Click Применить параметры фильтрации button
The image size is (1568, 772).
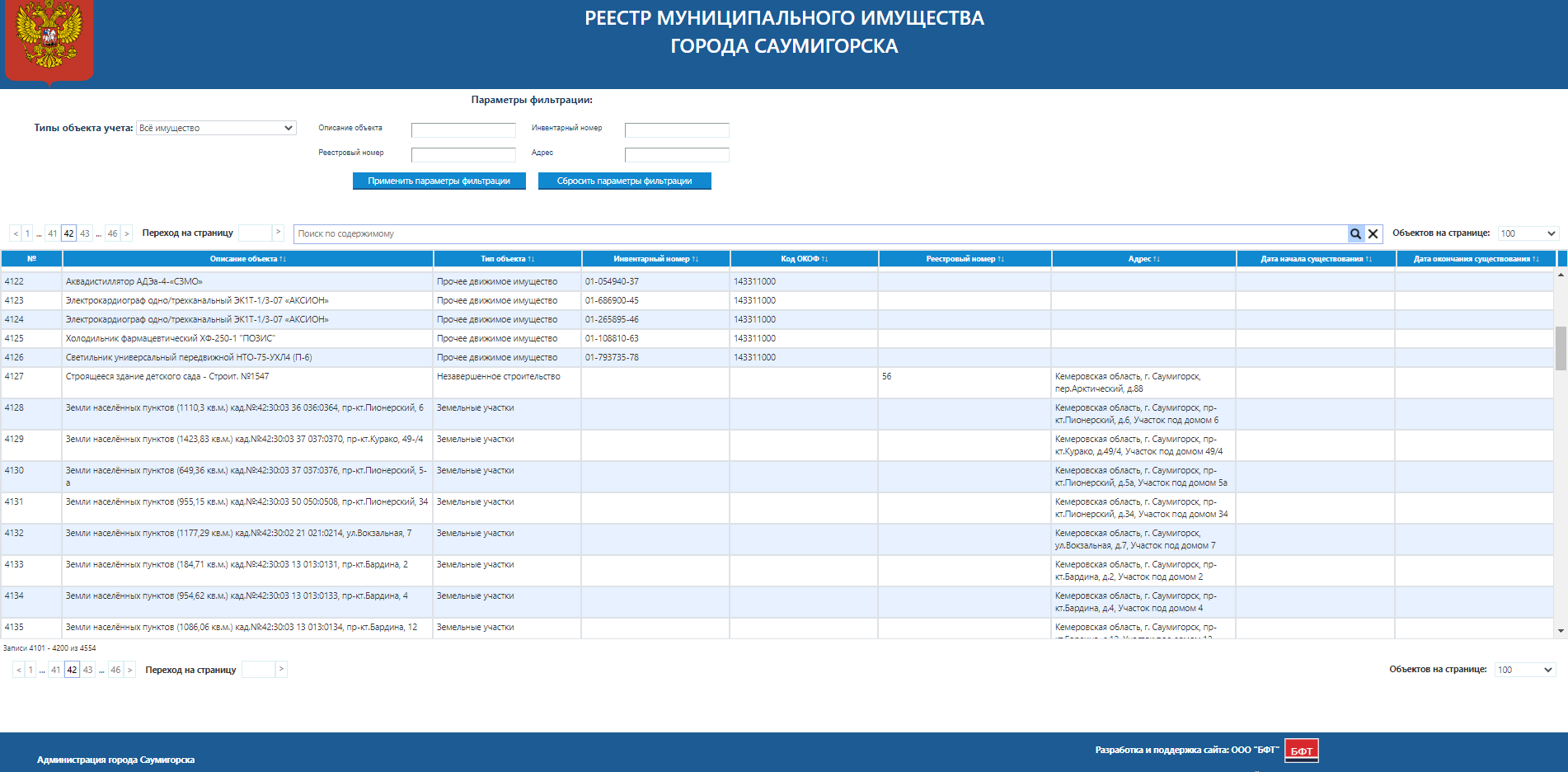439,181
